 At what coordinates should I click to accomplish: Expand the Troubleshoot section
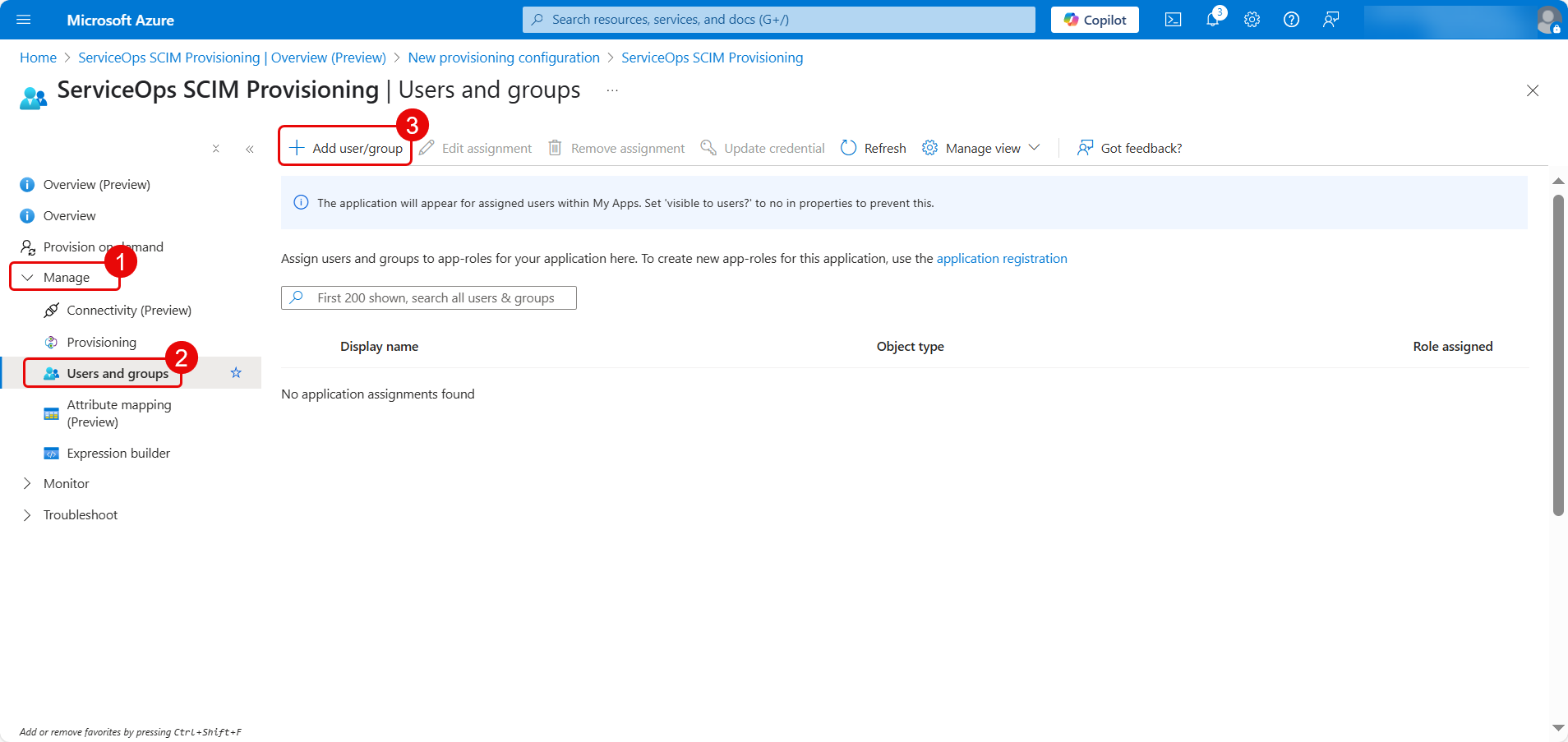click(28, 515)
